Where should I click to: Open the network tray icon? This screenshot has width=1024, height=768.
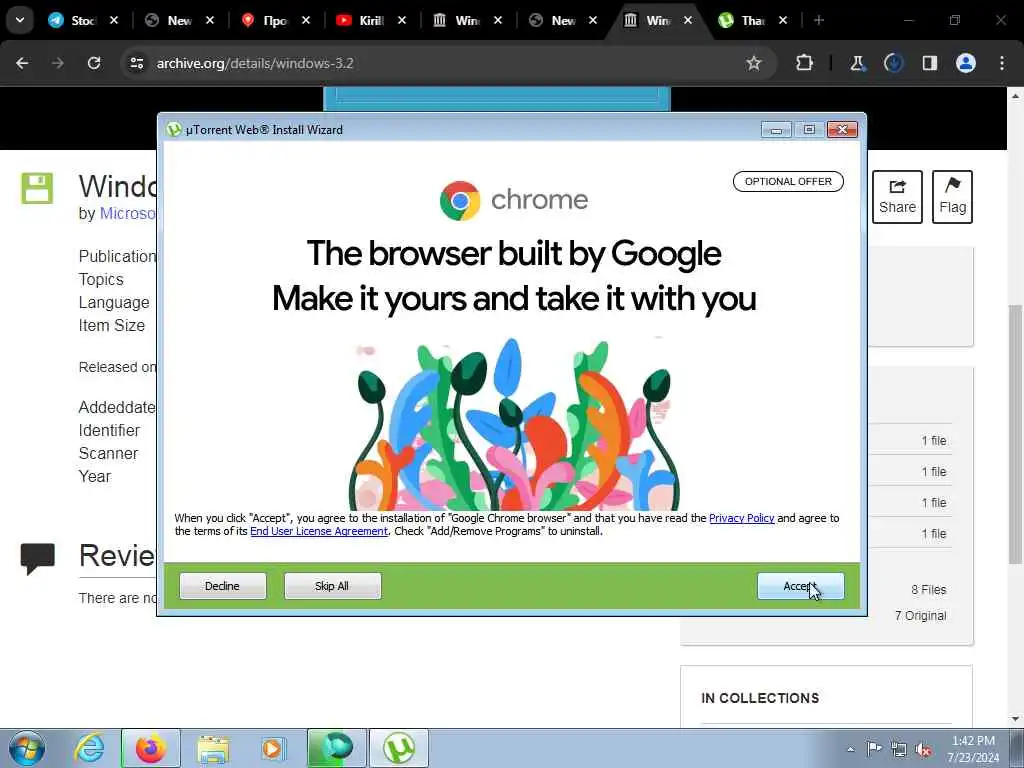pos(899,749)
